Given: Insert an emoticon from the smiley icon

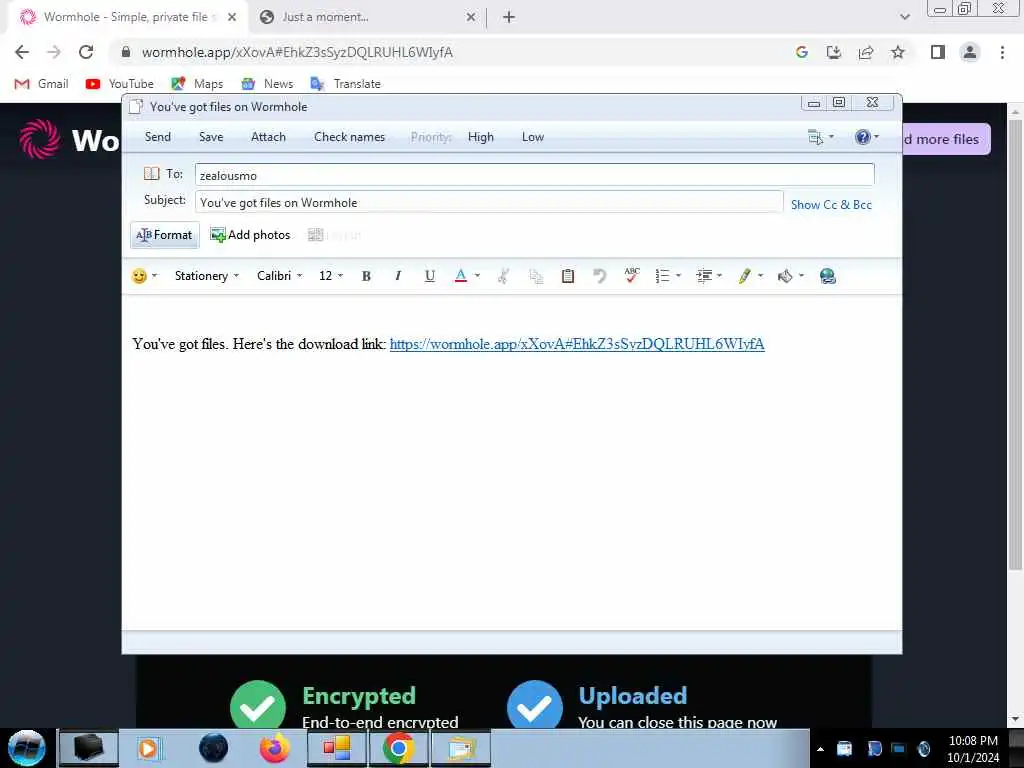Looking at the screenshot, I should (x=138, y=276).
